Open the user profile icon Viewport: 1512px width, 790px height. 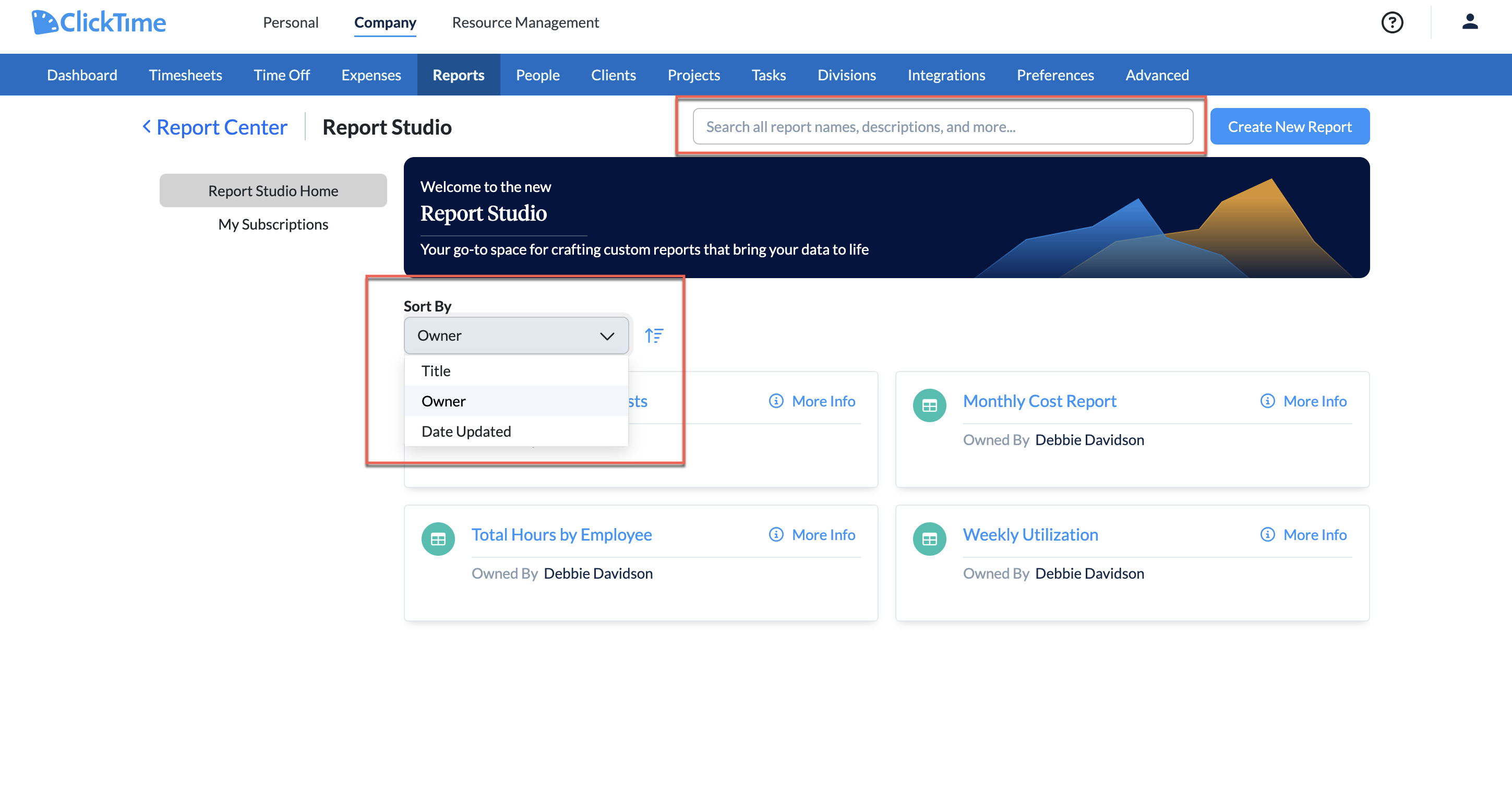coord(1470,22)
